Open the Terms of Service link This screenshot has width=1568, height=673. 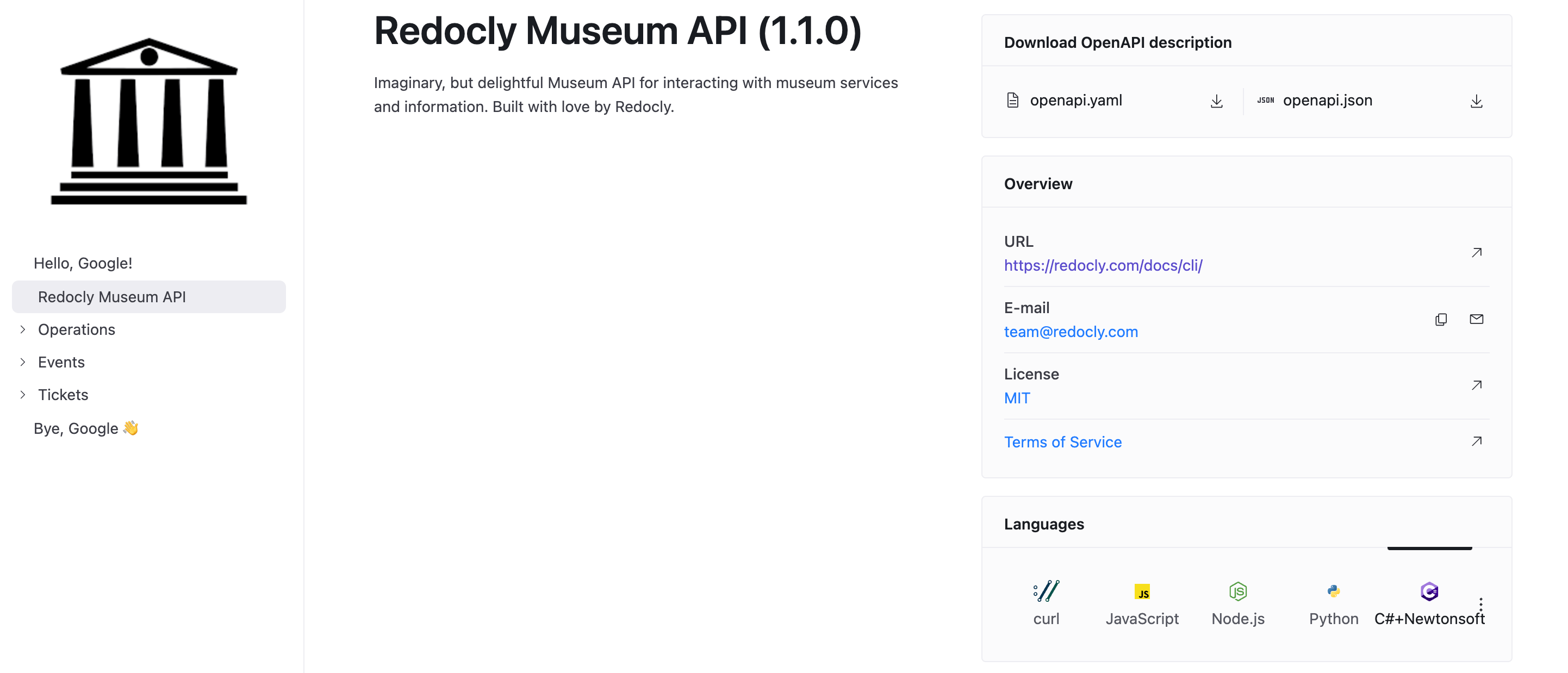[x=1063, y=442]
